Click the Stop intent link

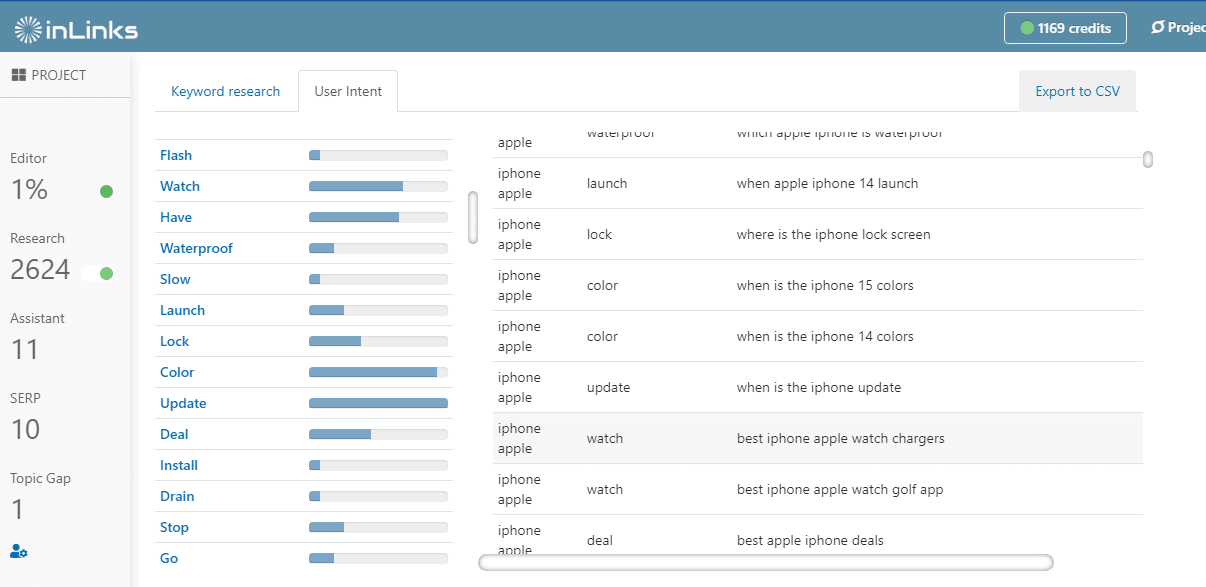(174, 527)
